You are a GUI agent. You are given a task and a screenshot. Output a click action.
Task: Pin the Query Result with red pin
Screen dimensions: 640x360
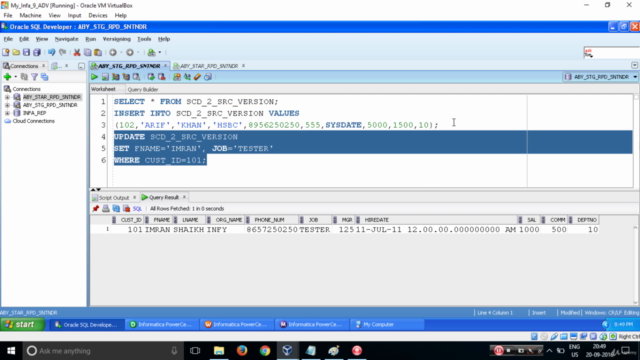point(96,209)
